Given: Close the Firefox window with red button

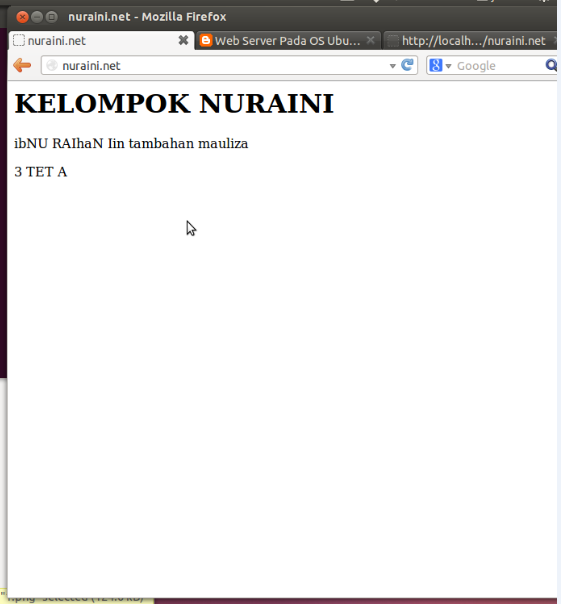Looking at the screenshot, I should pyautogui.click(x=22, y=17).
